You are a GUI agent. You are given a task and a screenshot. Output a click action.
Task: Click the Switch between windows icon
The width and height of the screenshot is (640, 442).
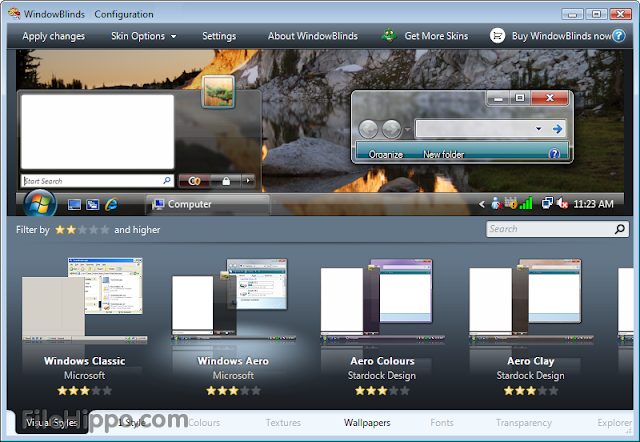click(93, 204)
